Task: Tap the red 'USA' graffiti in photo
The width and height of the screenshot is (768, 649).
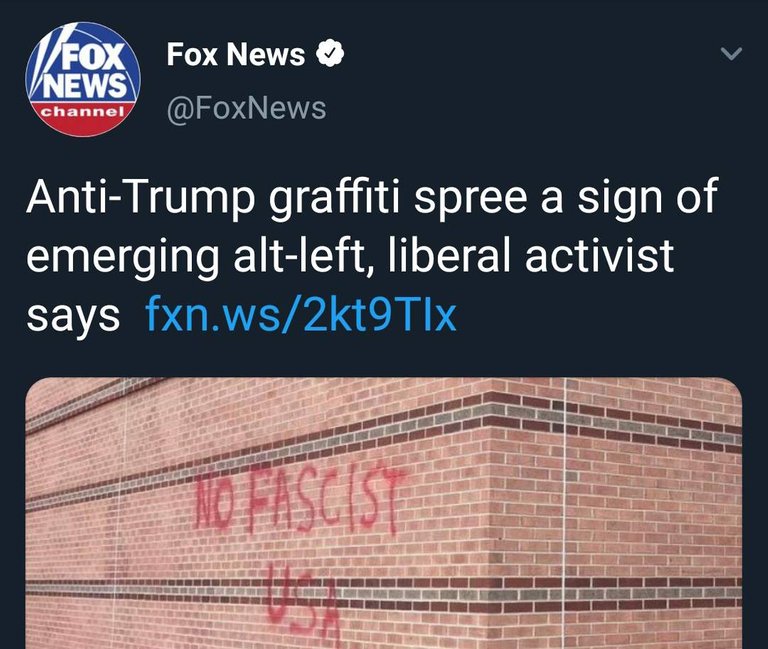Action: [x=304, y=605]
